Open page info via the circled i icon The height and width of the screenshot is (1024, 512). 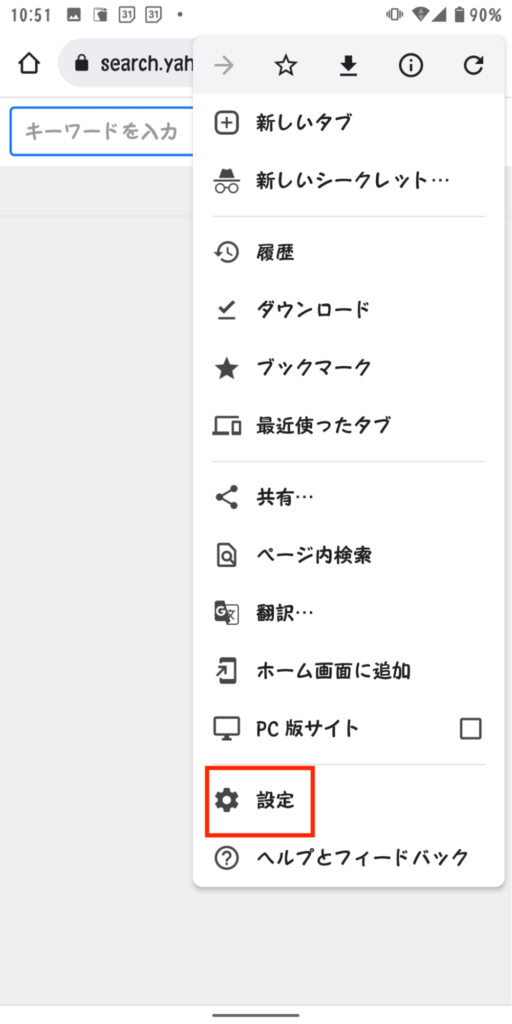pos(411,65)
